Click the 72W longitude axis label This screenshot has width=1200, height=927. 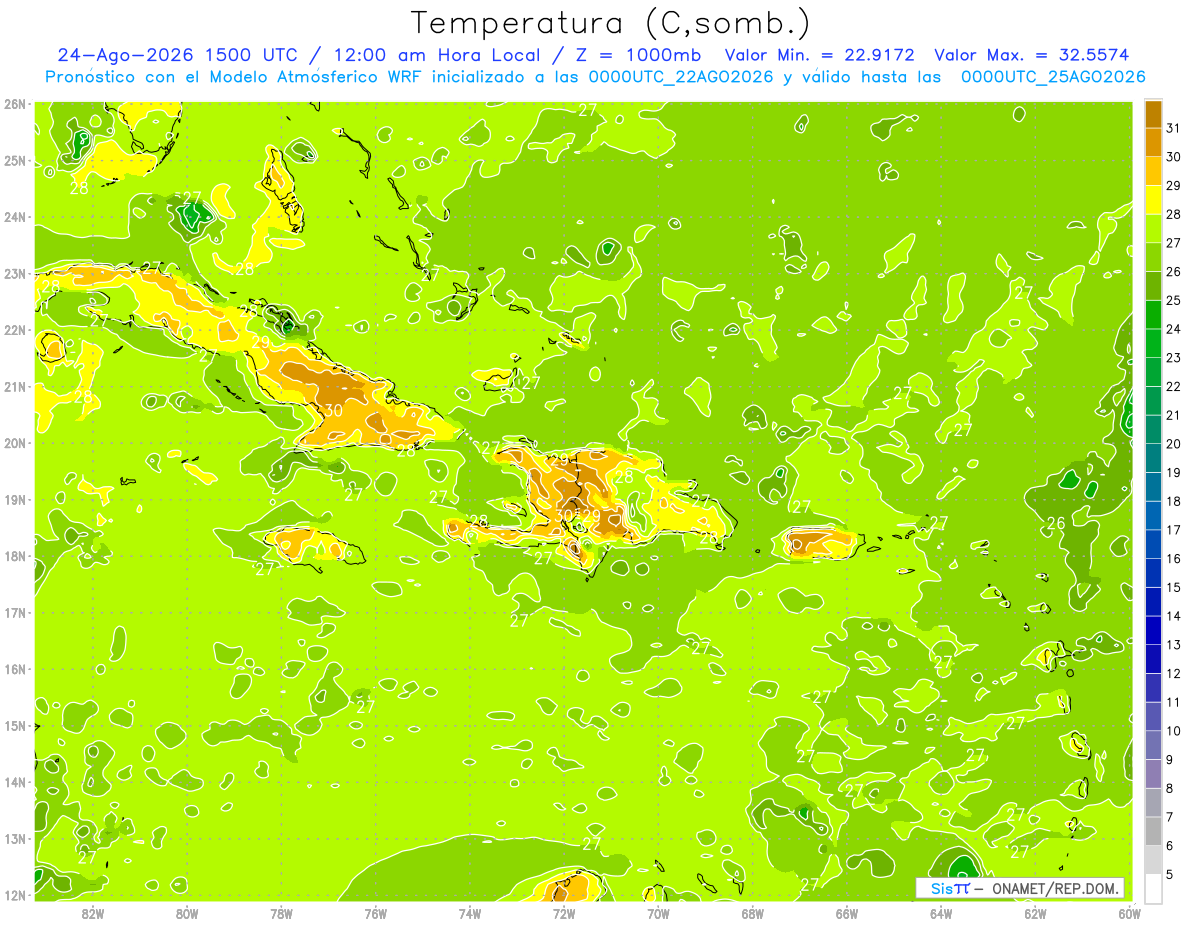[564, 914]
